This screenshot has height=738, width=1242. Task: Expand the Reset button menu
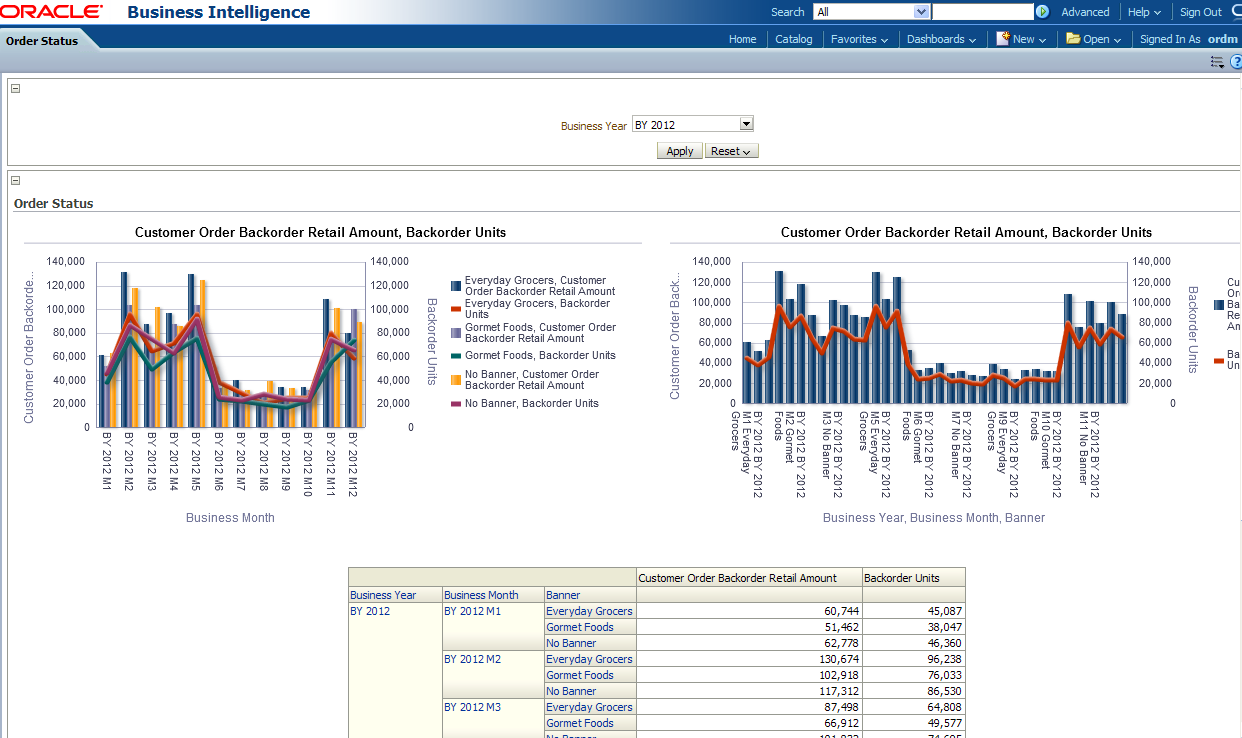[732, 151]
